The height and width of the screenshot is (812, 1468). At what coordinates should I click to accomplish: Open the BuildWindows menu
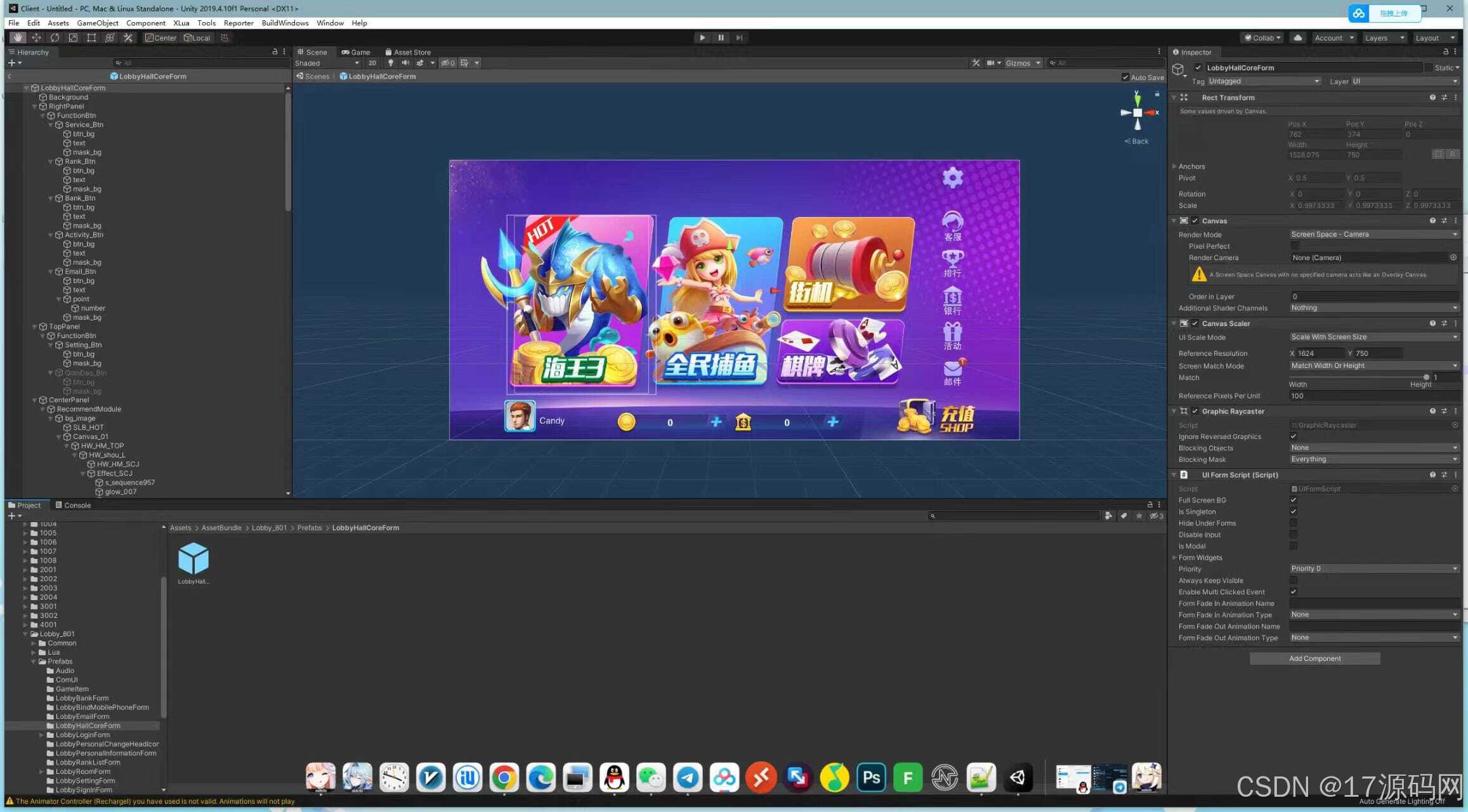click(285, 23)
